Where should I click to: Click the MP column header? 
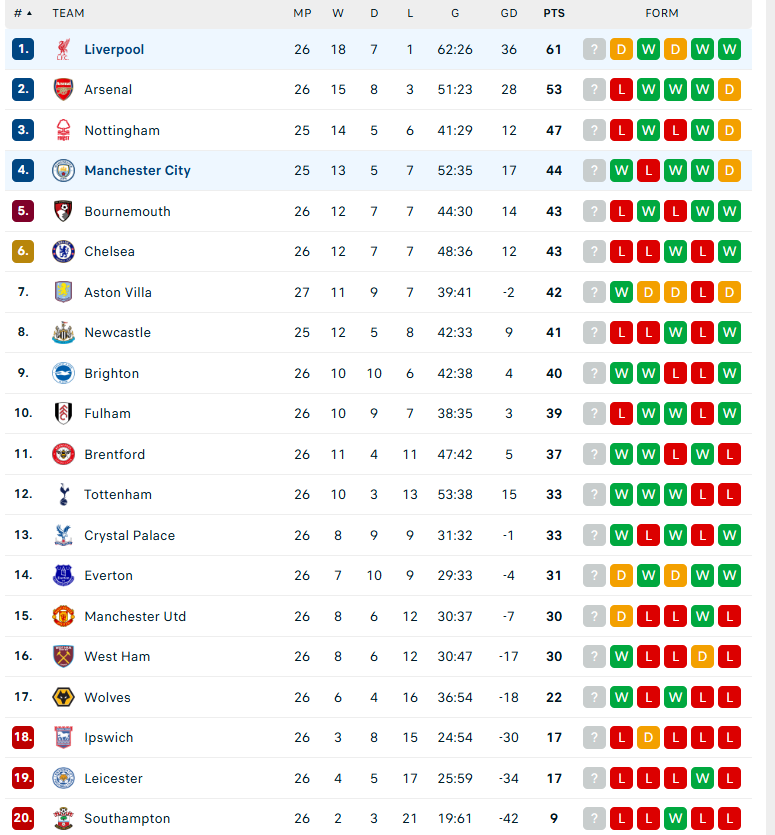(302, 13)
